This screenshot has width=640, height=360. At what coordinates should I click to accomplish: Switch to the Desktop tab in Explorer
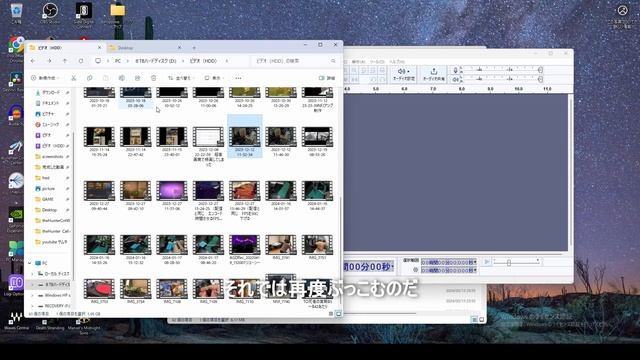pyautogui.click(x=145, y=48)
